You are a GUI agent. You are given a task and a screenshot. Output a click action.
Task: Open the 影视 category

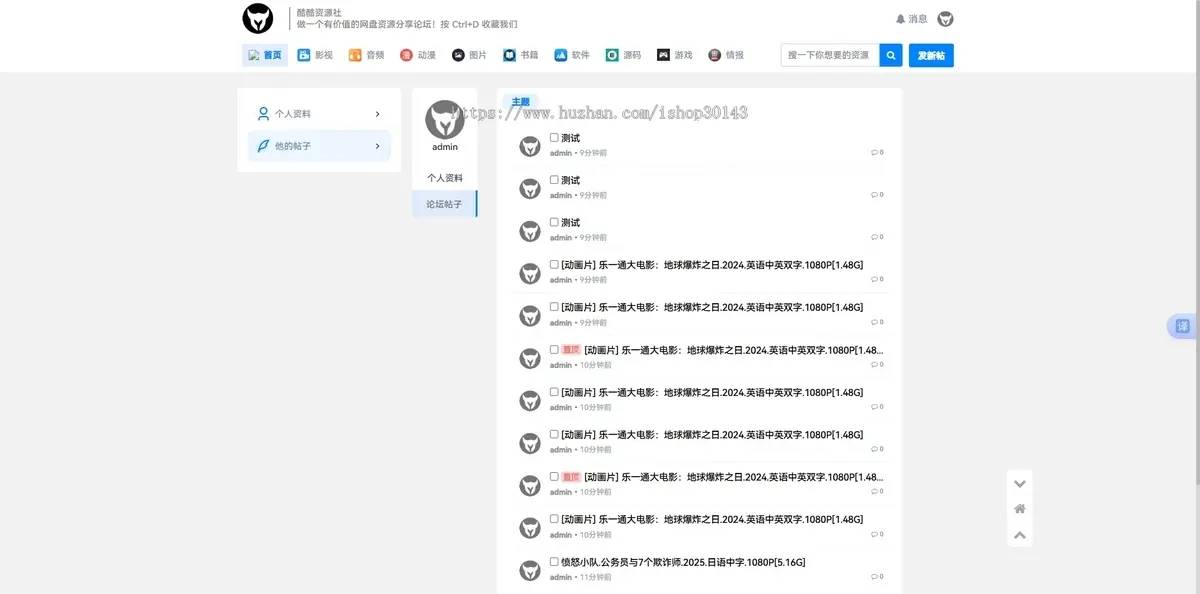point(315,55)
